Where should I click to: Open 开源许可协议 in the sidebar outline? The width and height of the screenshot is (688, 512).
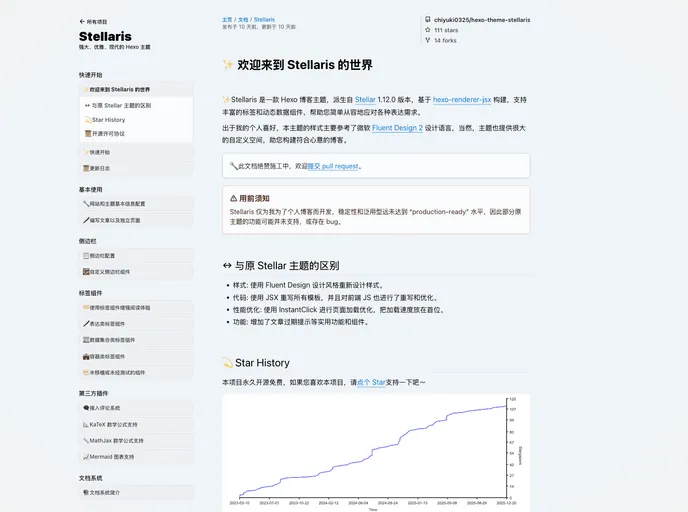click(x=108, y=134)
